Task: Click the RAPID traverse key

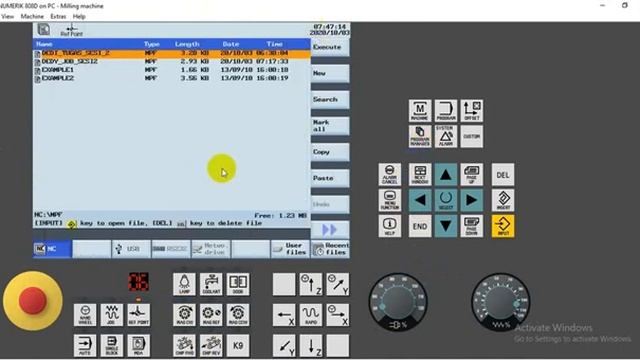Action: [311, 315]
